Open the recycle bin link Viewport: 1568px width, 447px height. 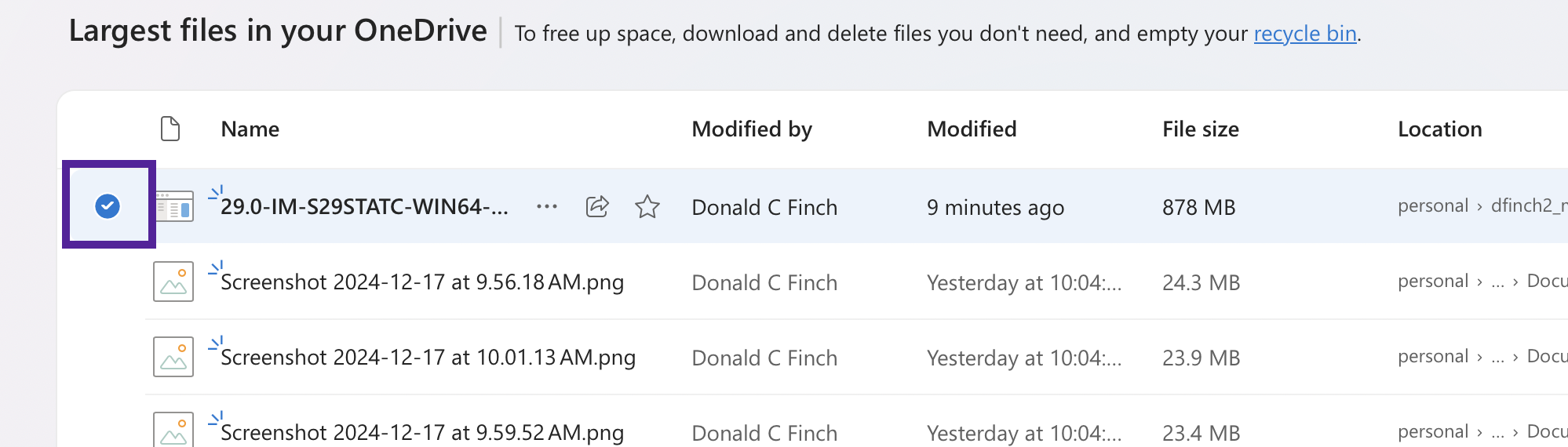coord(1305,34)
